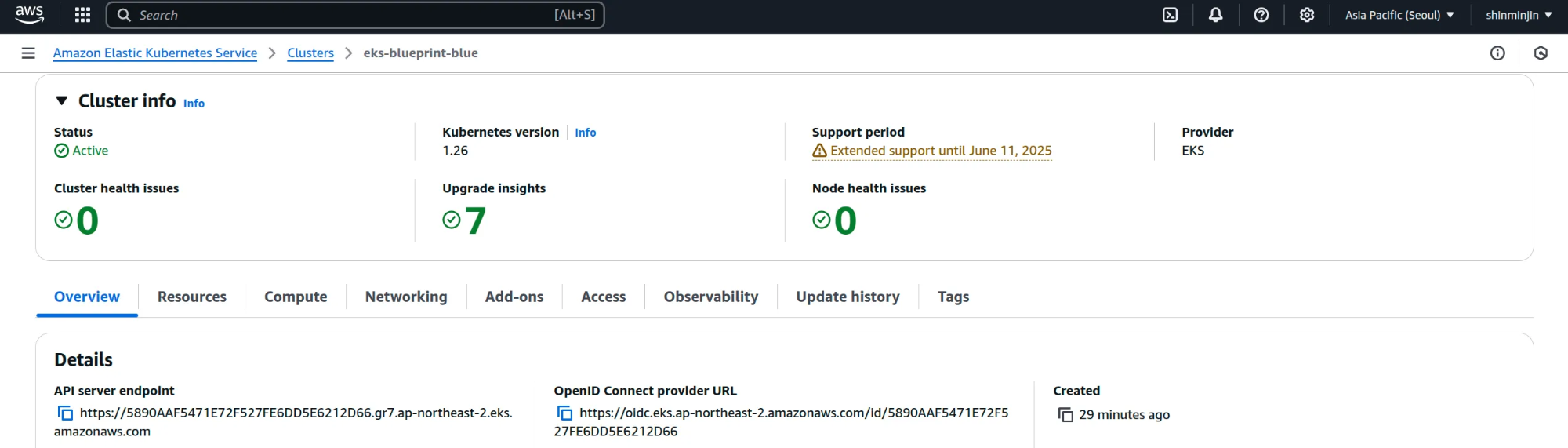The image size is (1568, 448).
Task: Click the green check icon next to Active status
Action: click(x=61, y=151)
